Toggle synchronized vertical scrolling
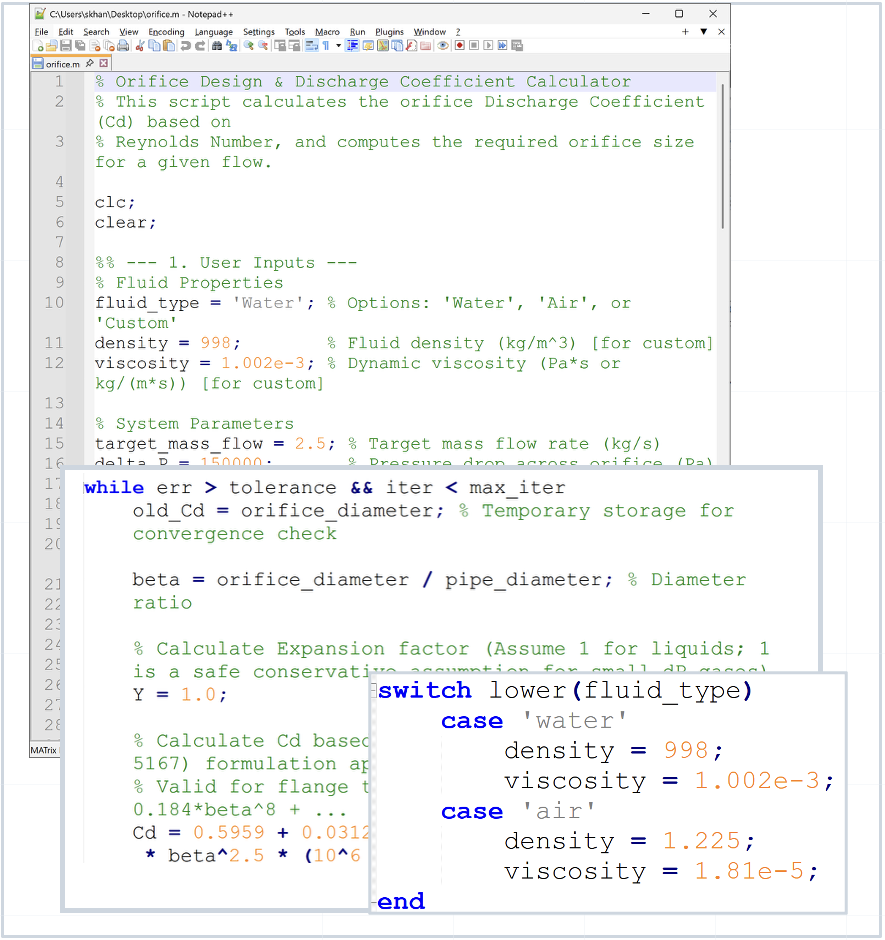 point(280,46)
